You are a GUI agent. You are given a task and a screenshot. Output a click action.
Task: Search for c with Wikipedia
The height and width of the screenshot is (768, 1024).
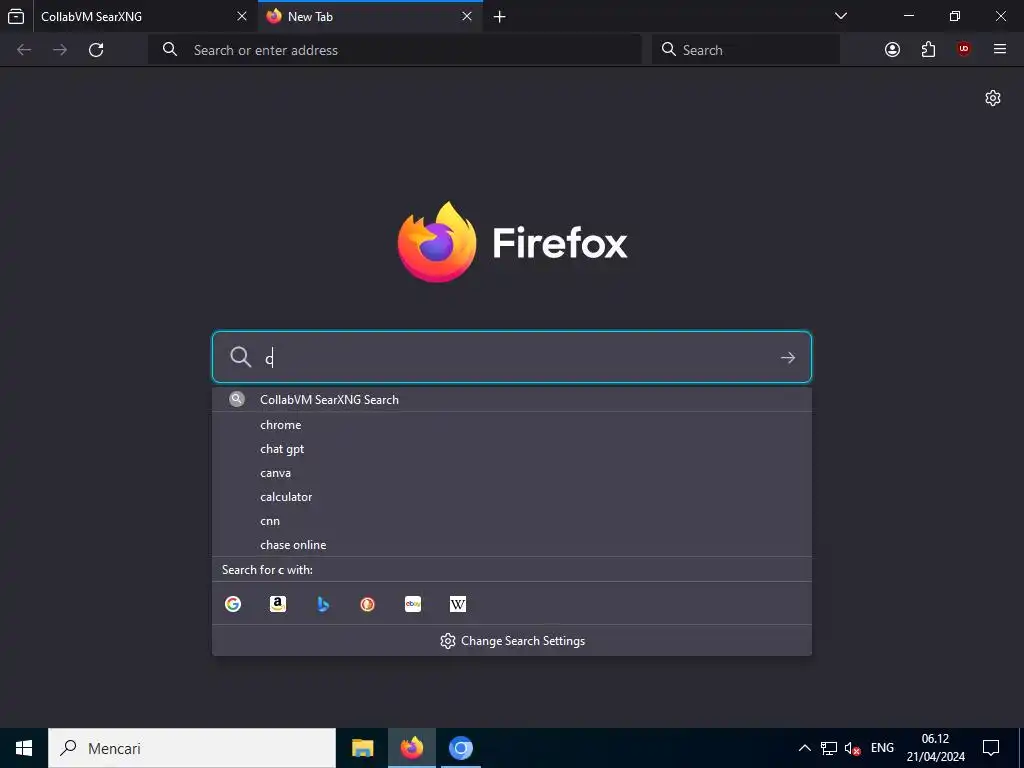click(458, 604)
